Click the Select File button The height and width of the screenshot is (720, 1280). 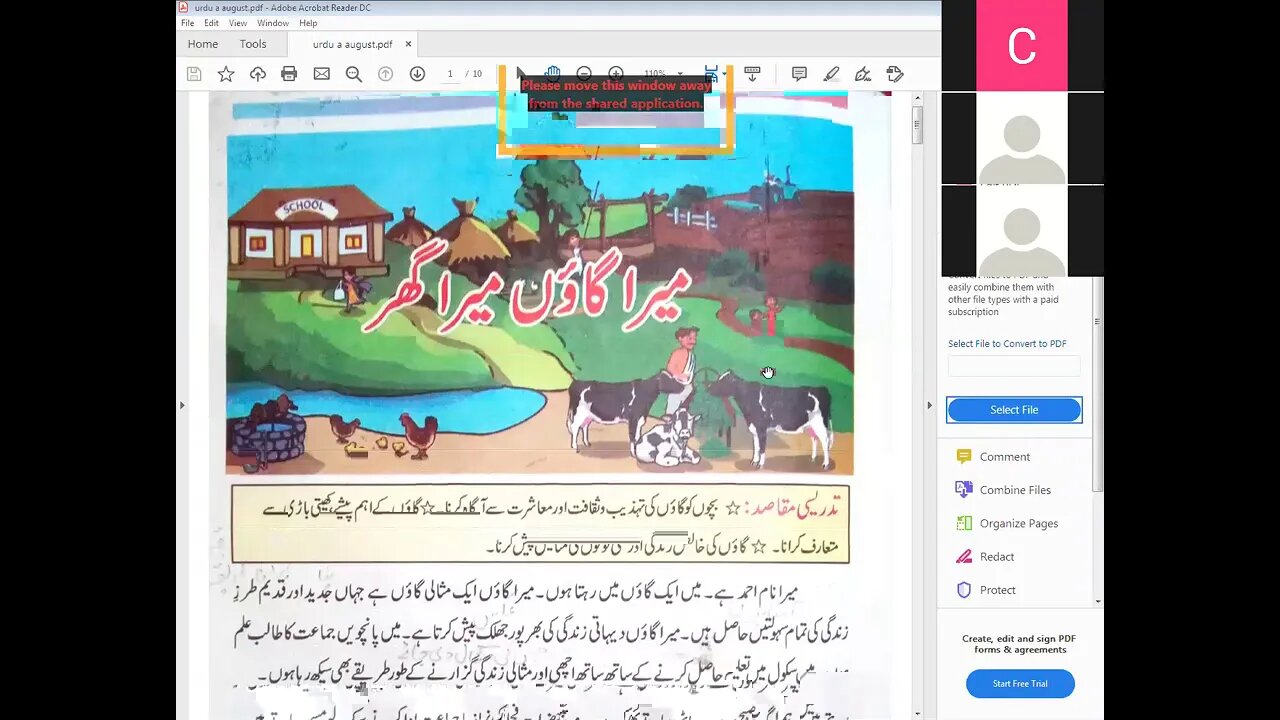point(1014,410)
